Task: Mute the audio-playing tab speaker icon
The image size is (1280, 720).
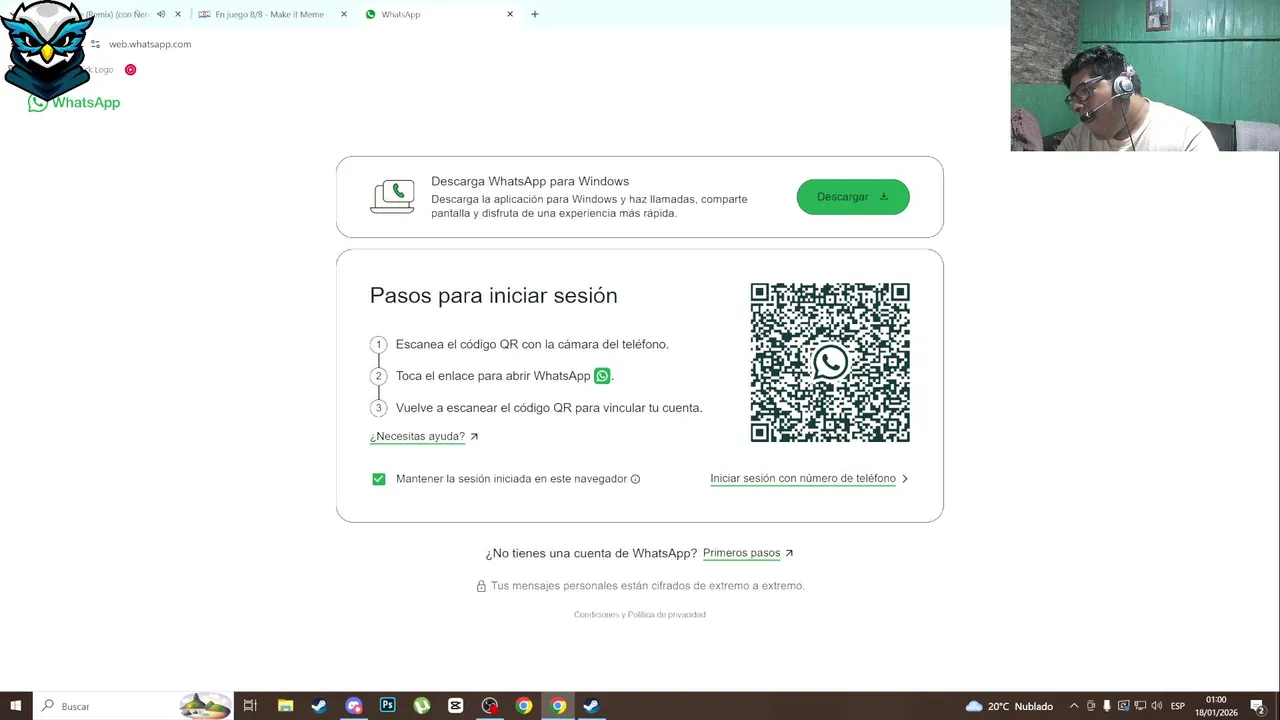Action: [161, 14]
